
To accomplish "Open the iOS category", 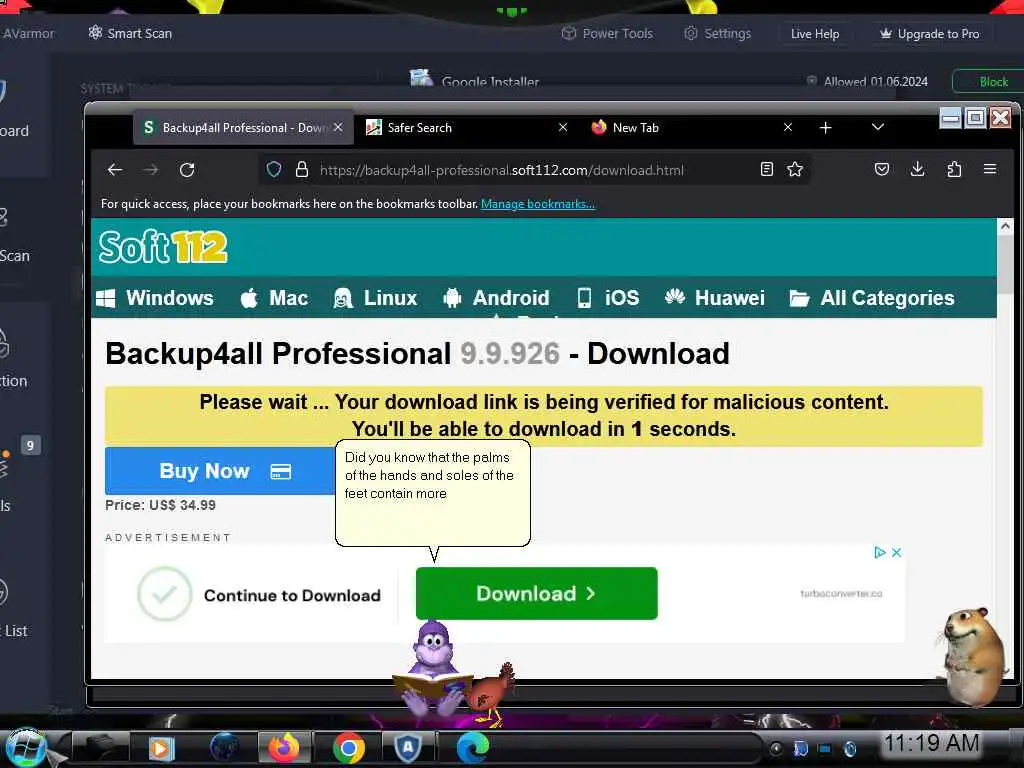I will 608,298.
